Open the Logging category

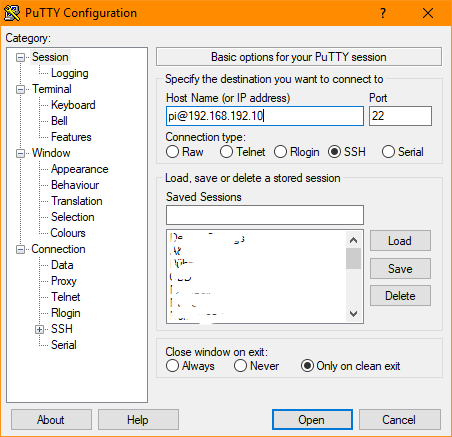(70, 73)
